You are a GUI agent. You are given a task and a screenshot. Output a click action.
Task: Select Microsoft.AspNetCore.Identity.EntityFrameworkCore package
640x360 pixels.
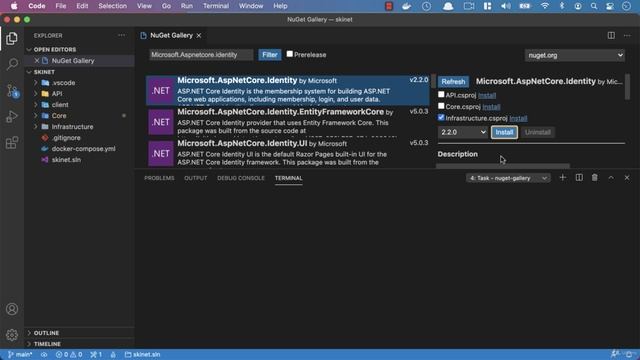(x=288, y=121)
